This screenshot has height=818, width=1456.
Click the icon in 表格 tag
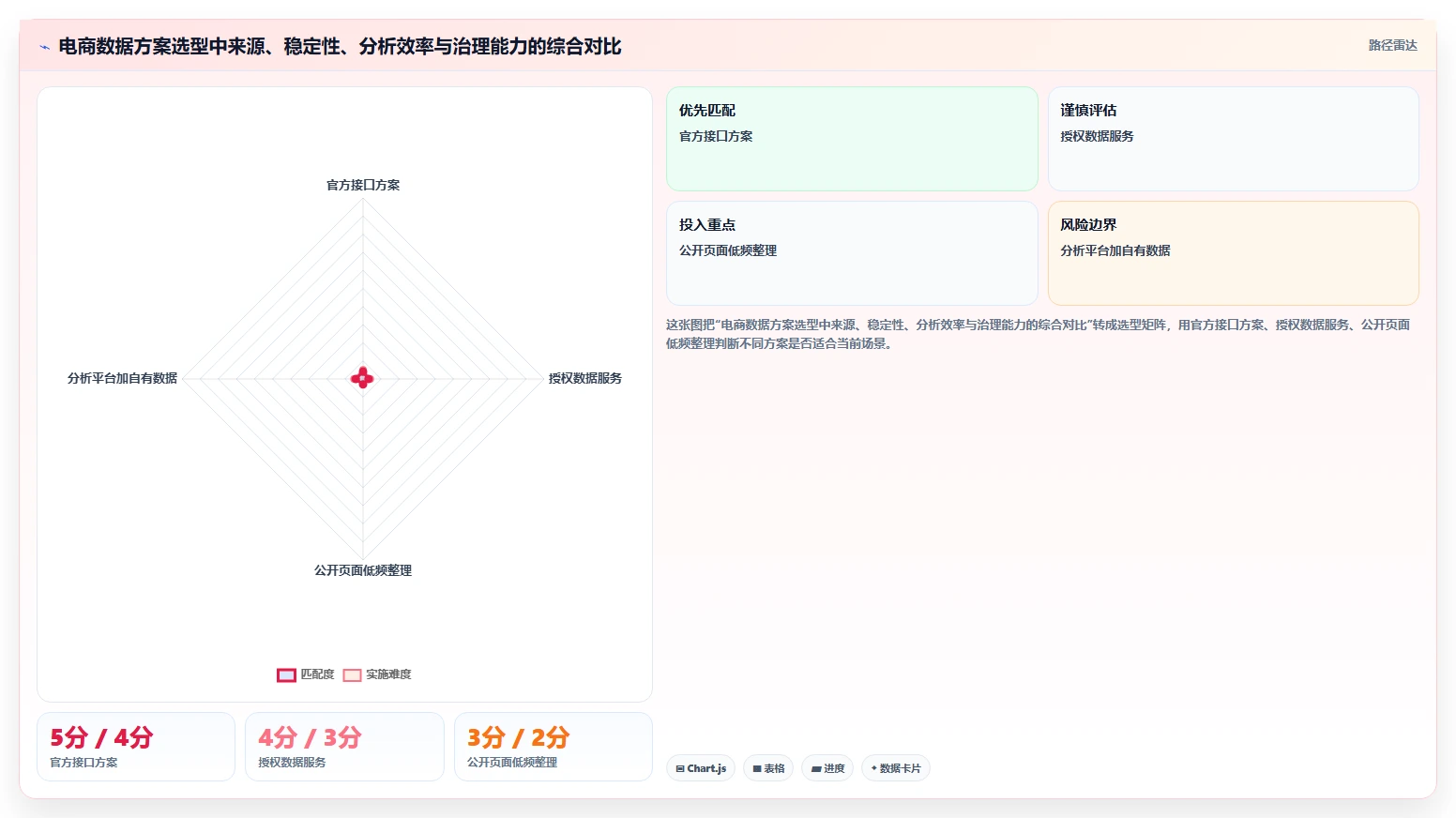pos(757,768)
